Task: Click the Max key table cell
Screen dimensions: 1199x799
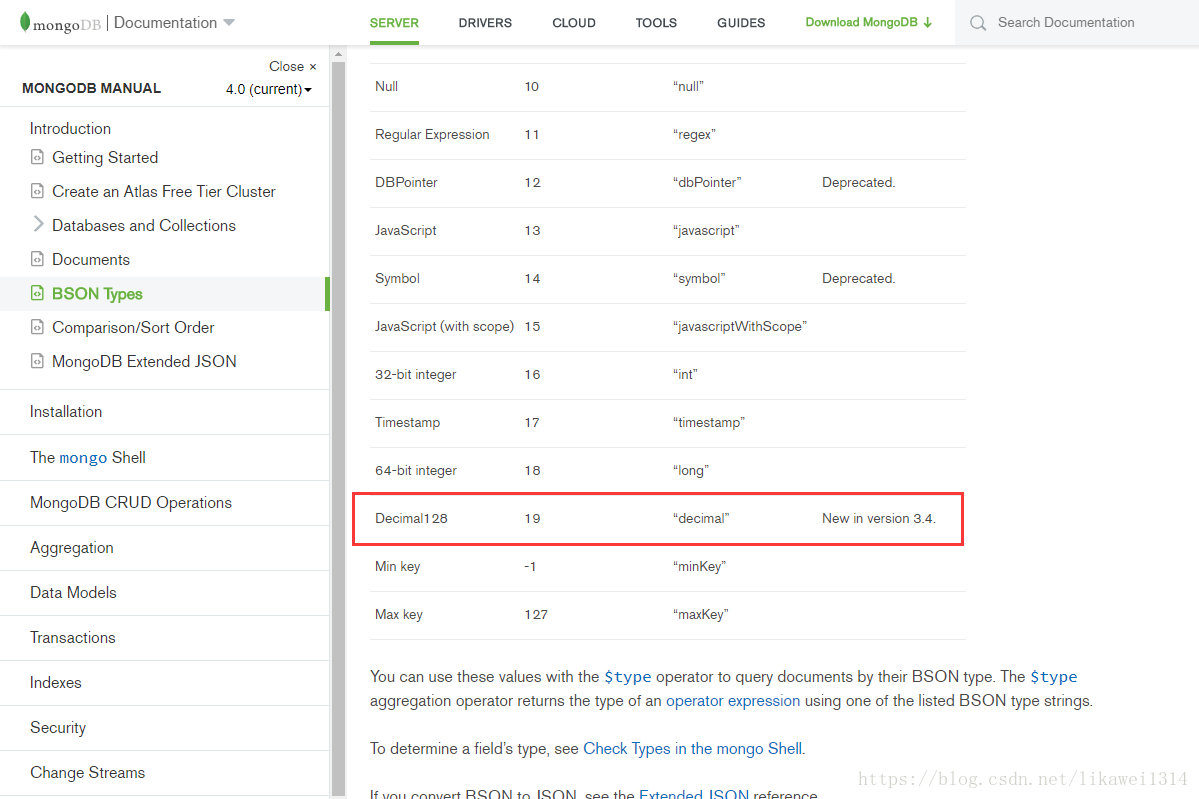Action: [x=398, y=615]
